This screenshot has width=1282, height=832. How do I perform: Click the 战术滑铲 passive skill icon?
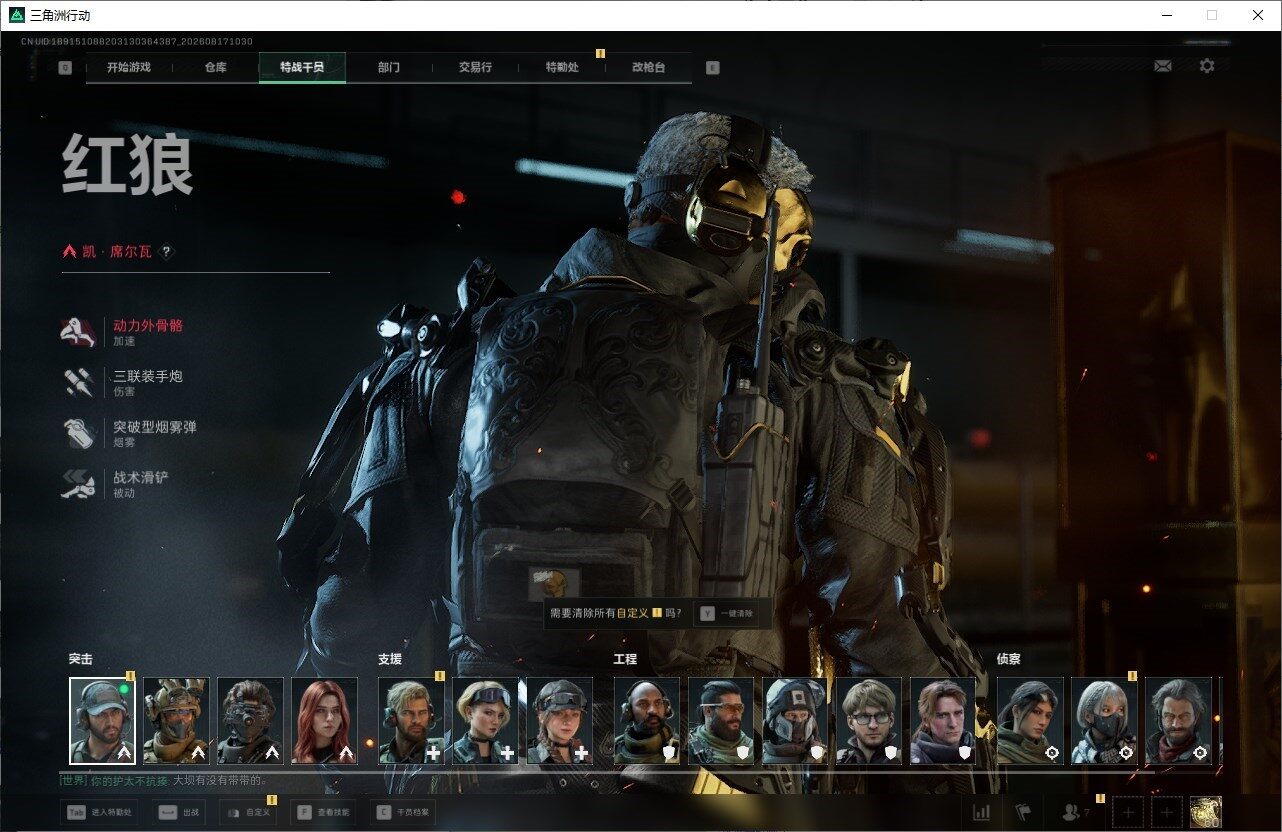[78, 484]
